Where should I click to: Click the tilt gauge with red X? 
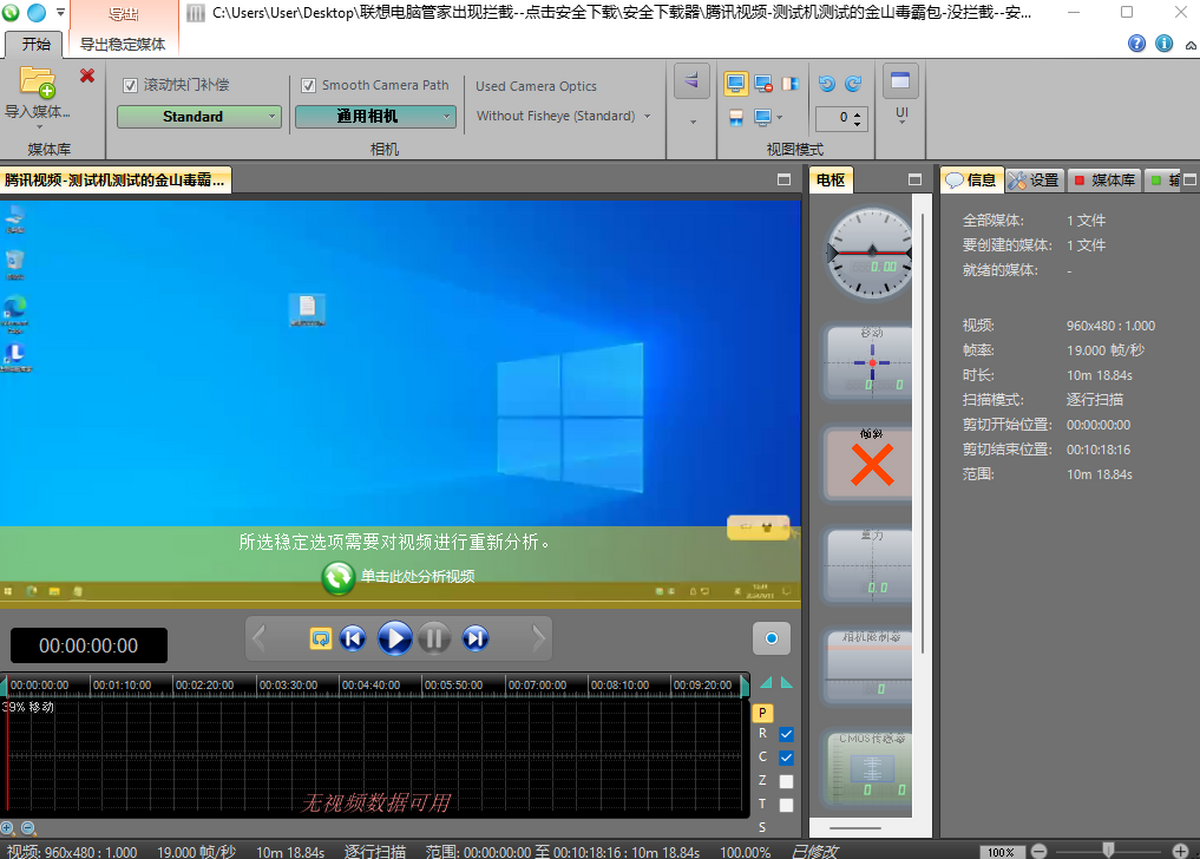pyautogui.click(x=868, y=464)
